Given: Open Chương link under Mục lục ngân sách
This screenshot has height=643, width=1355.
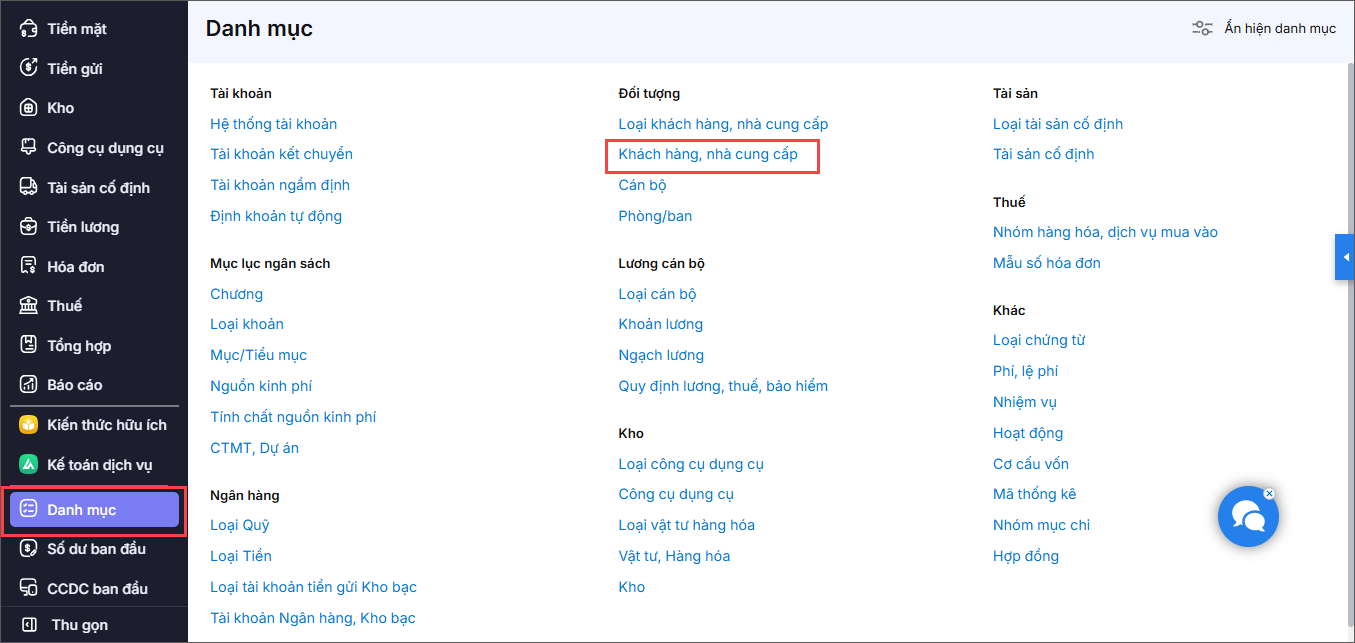Looking at the screenshot, I should tap(236, 294).
